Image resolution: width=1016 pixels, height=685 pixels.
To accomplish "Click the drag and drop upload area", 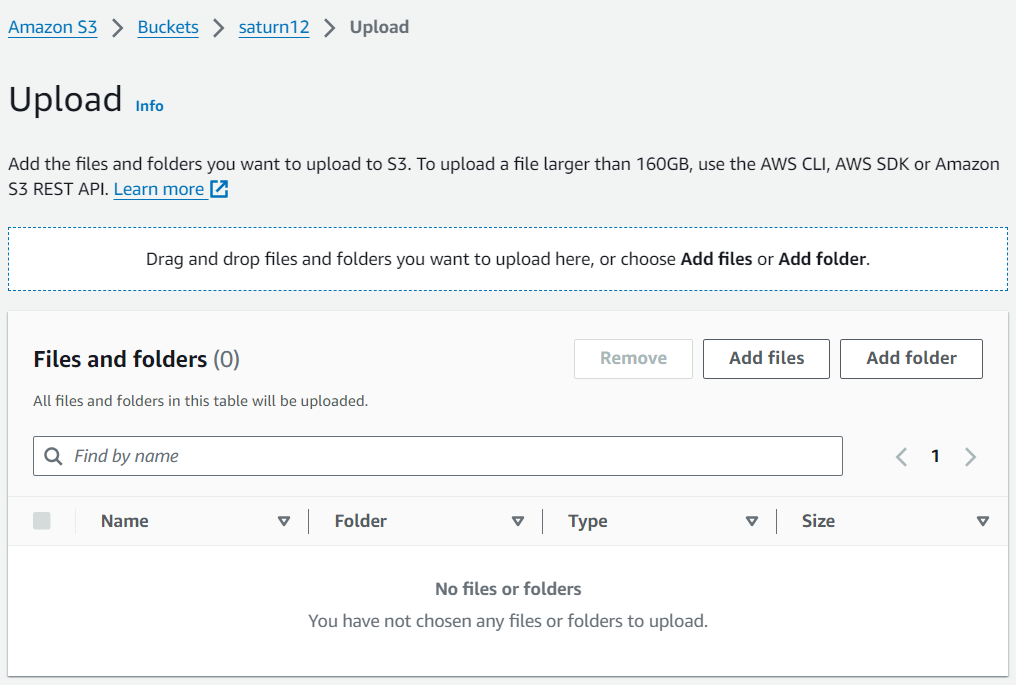I will click(508, 259).
